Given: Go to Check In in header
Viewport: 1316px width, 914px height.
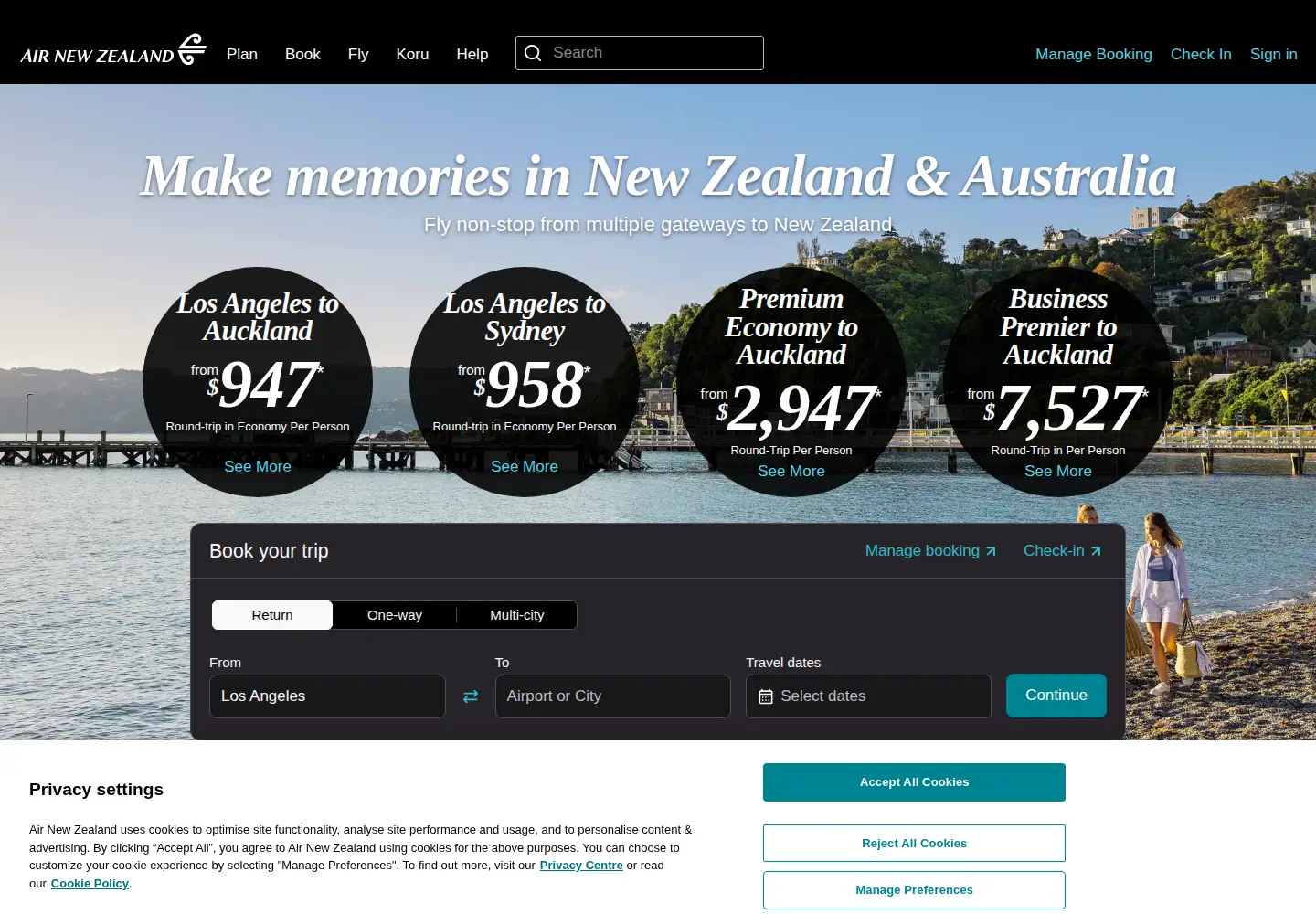Looking at the screenshot, I should tap(1201, 54).
